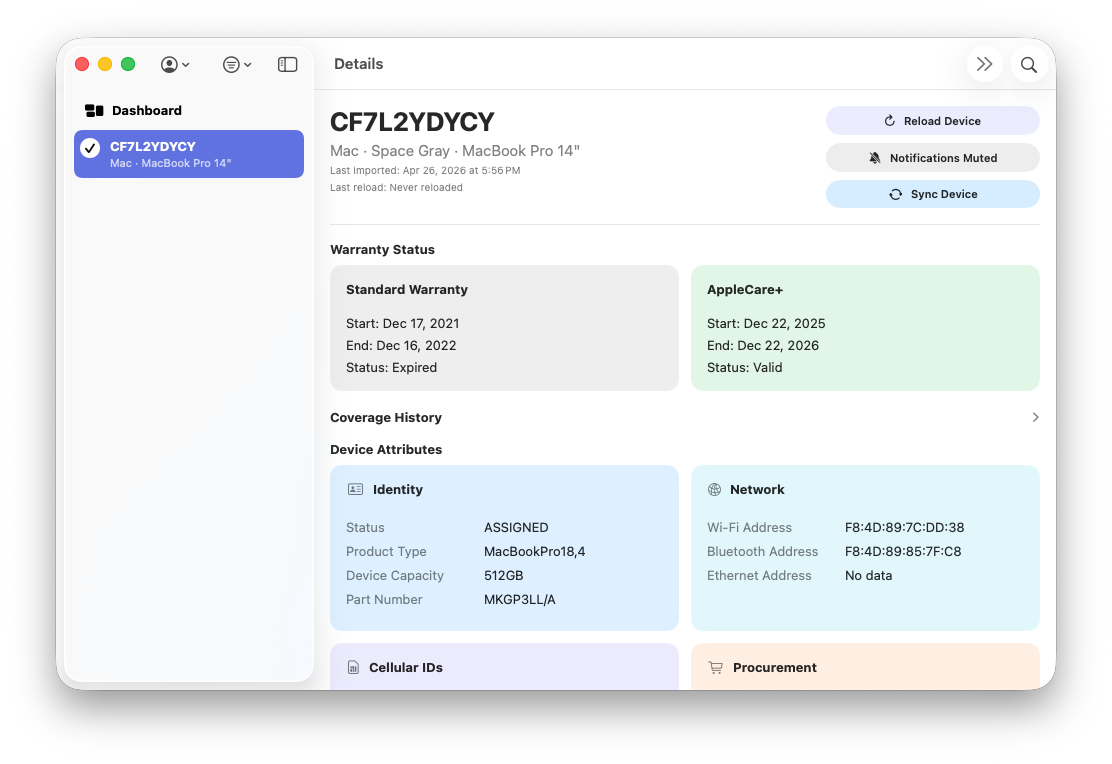Viewport: 1112px width, 764px height.
Task: Click the Details title in toolbar
Action: coord(359,64)
